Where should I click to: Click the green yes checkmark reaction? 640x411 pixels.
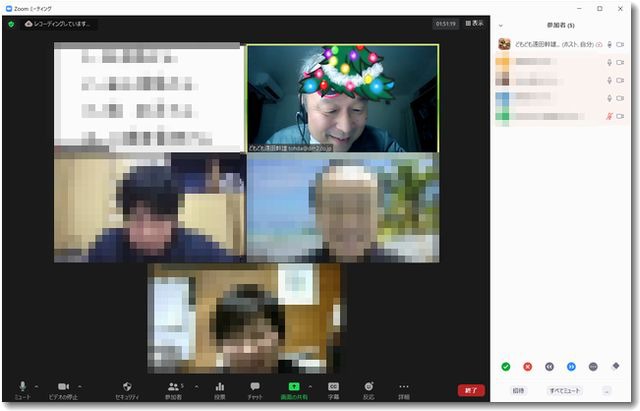pos(506,367)
